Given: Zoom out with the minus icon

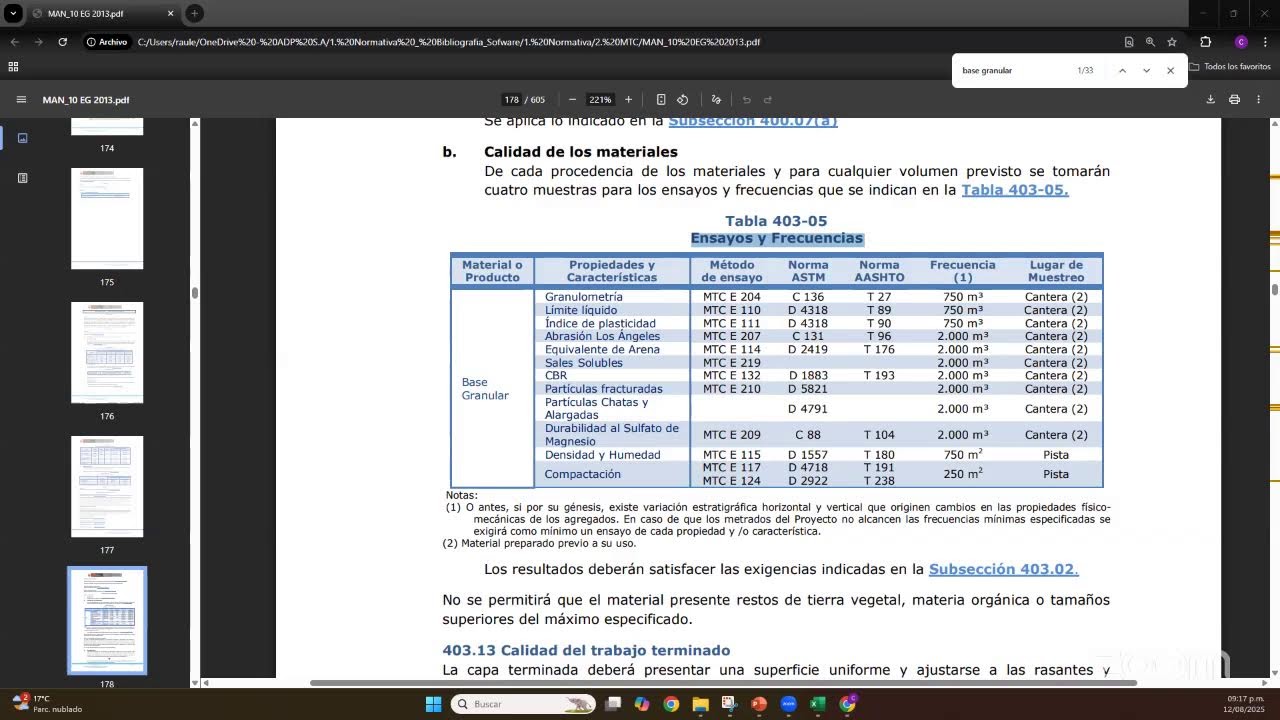Looking at the screenshot, I should click(572, 100).
